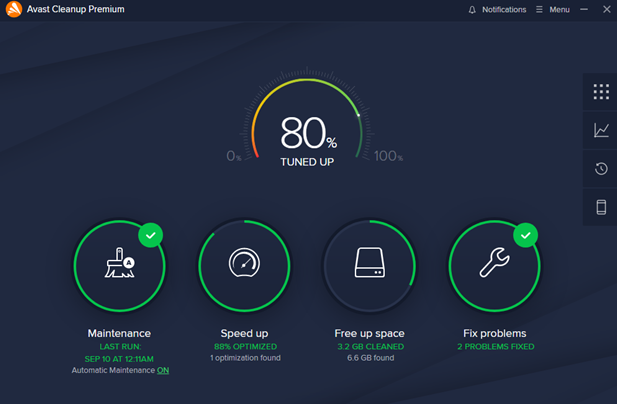Open the Speed up gauge icon
Viewport: 617px width, 404px height.
(x=244, y=265)
